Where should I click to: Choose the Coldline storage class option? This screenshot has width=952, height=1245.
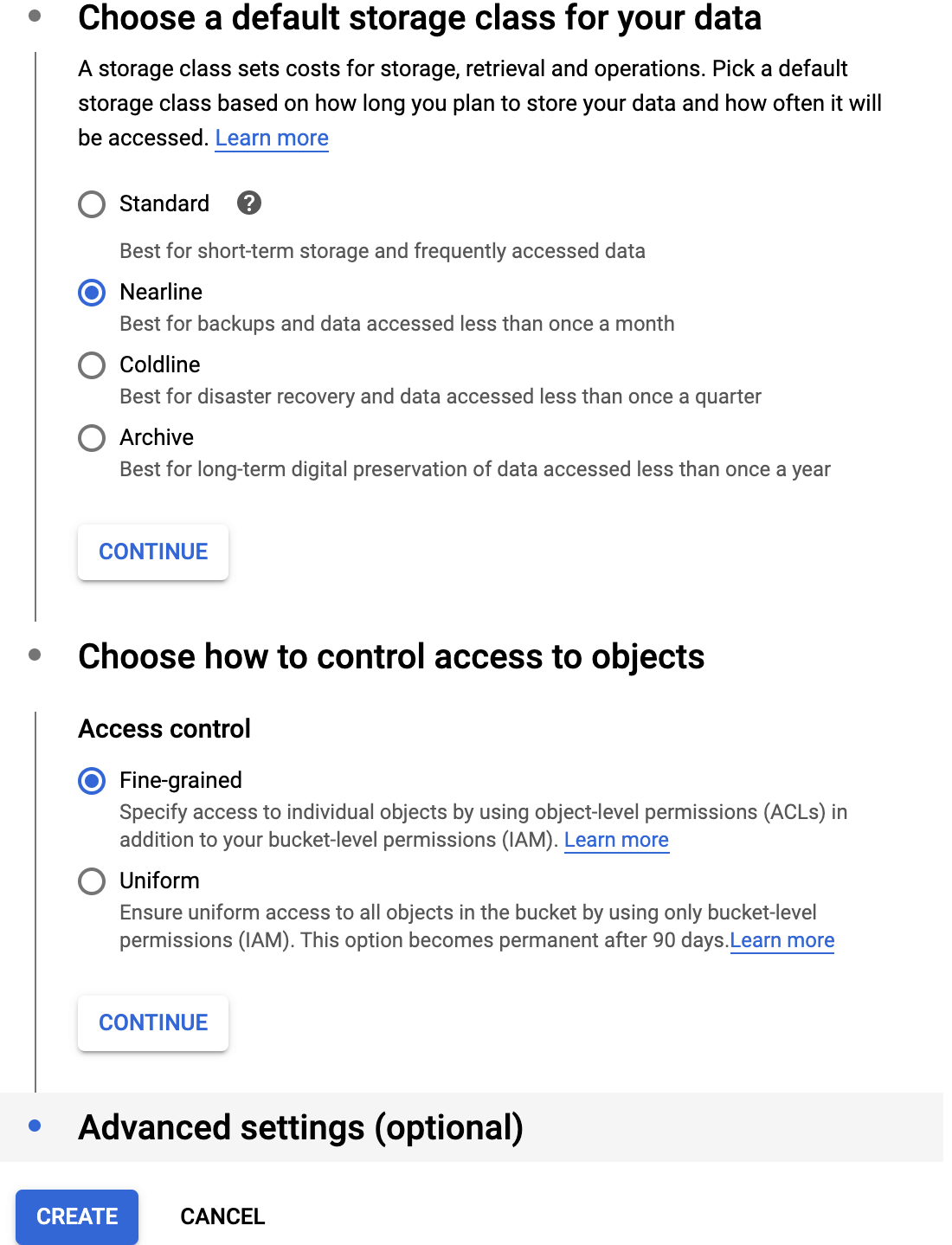click(92, 365)
